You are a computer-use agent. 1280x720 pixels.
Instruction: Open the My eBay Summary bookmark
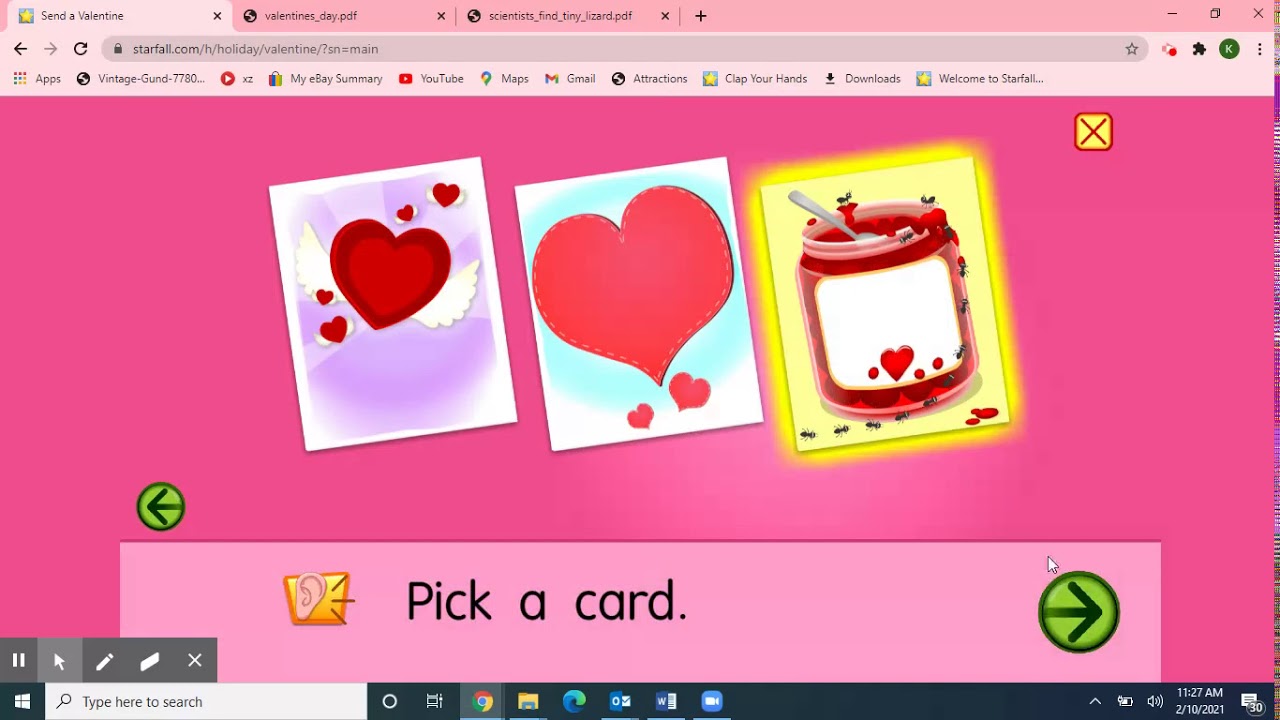pyautogui.click(x=325, y=79)
